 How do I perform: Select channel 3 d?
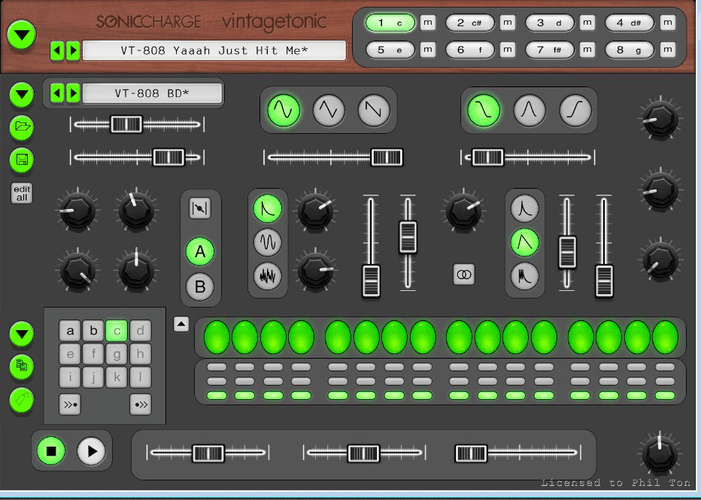point(549,22)
